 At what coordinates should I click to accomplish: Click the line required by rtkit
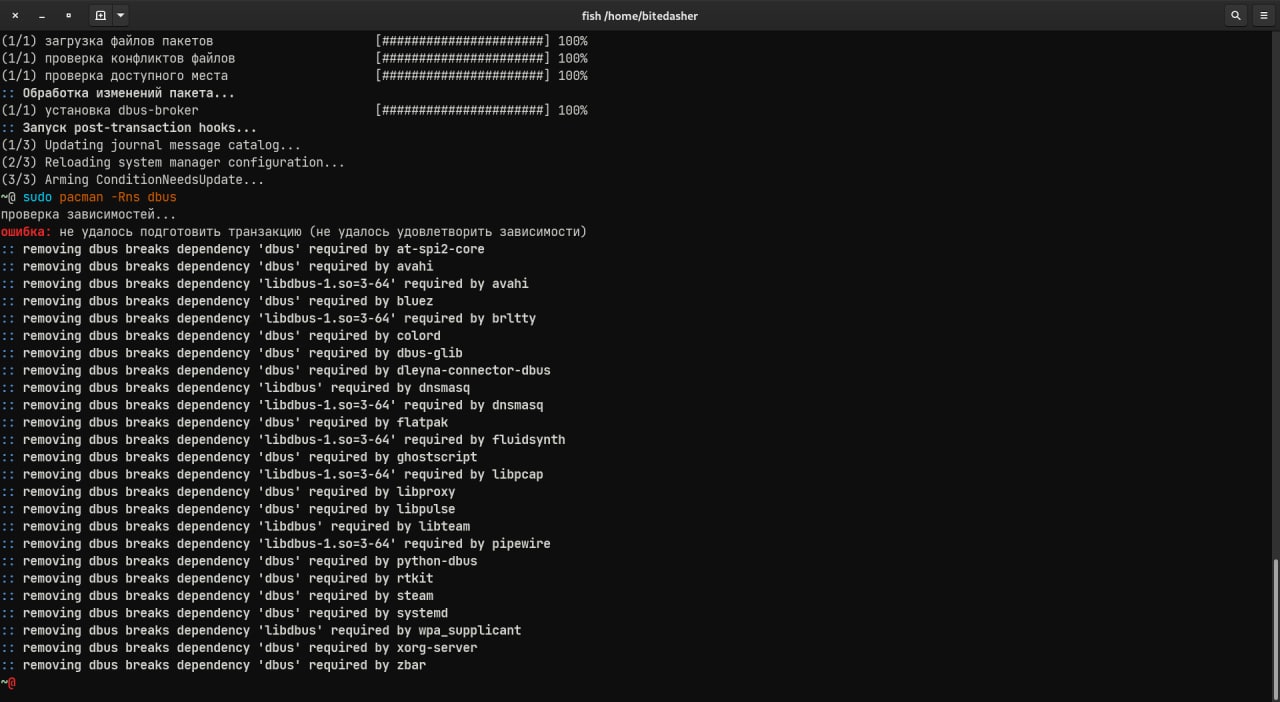coord(216,578)
